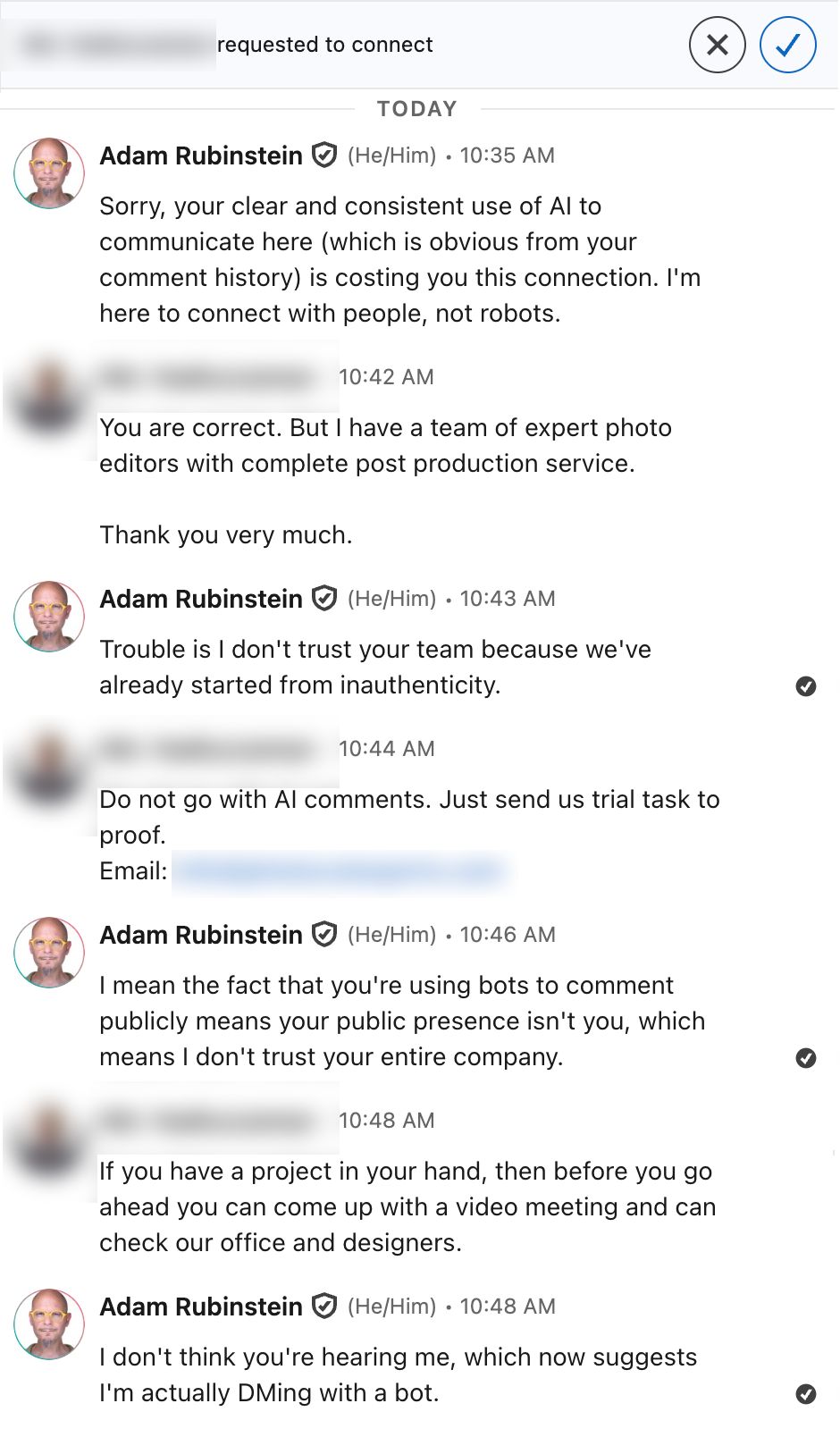Click the blurred sender's avatar on the 10:42 AM message
Image resolution: width=840 pixels, height=1437 pixels.
pos(49,395)
